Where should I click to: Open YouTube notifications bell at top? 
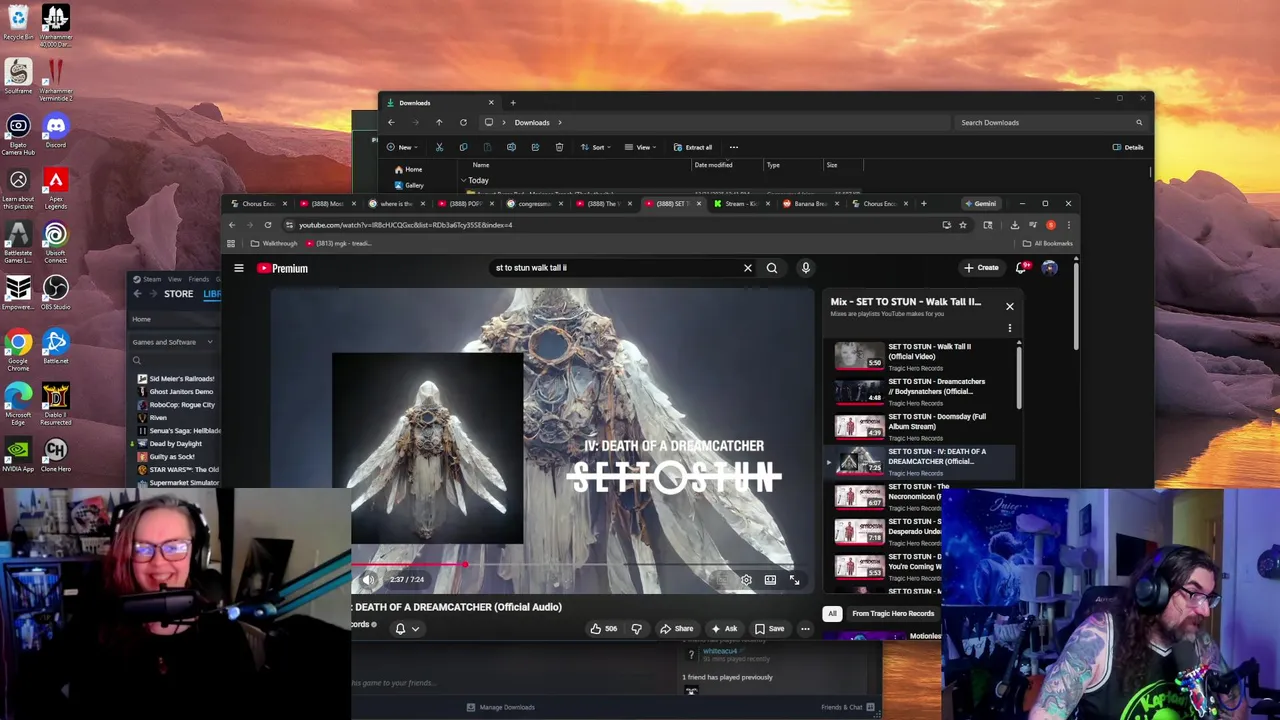(x=1021, y=268)
